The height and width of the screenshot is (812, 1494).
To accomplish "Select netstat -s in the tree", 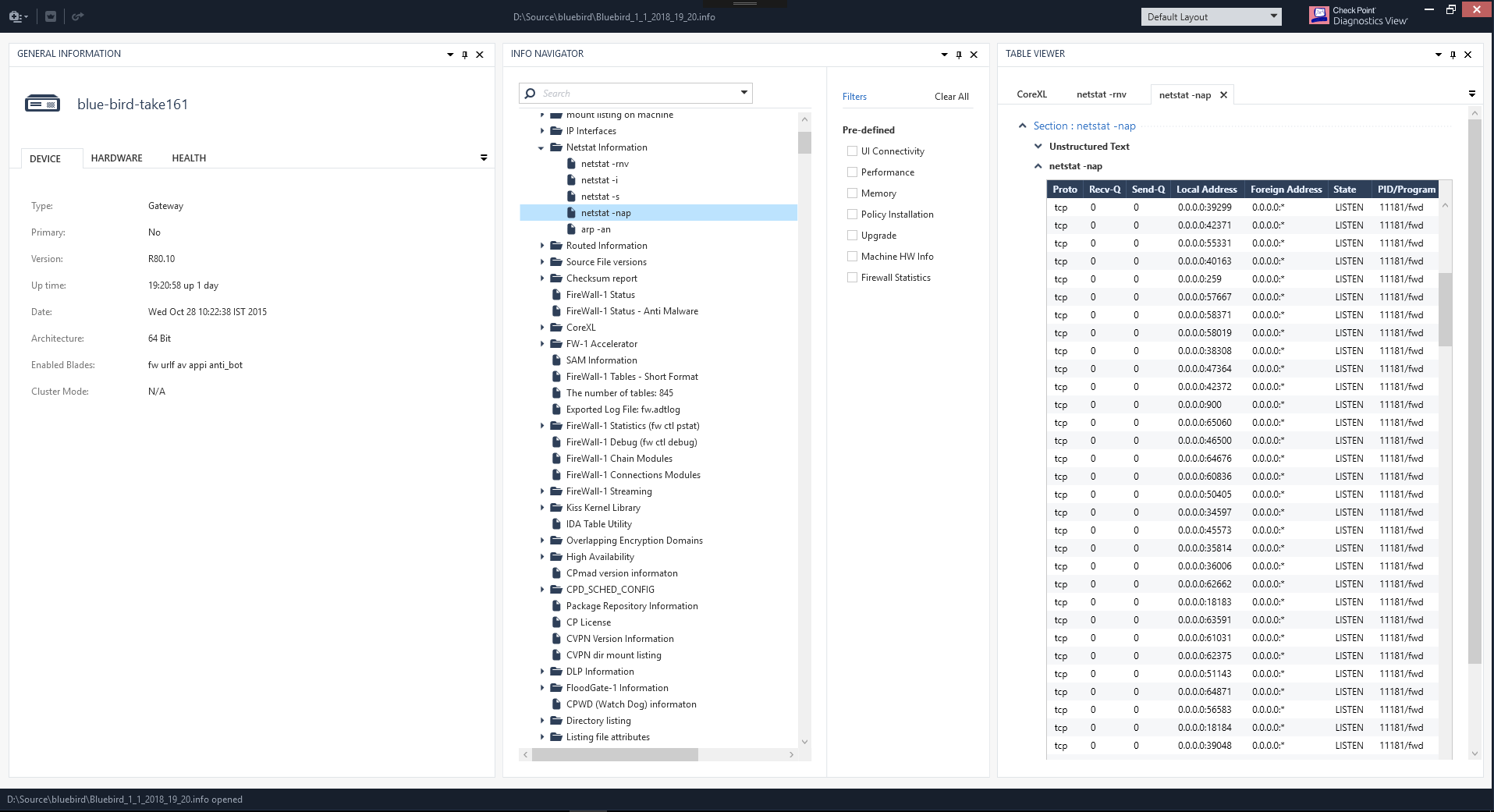I will [x=600, y=197].
